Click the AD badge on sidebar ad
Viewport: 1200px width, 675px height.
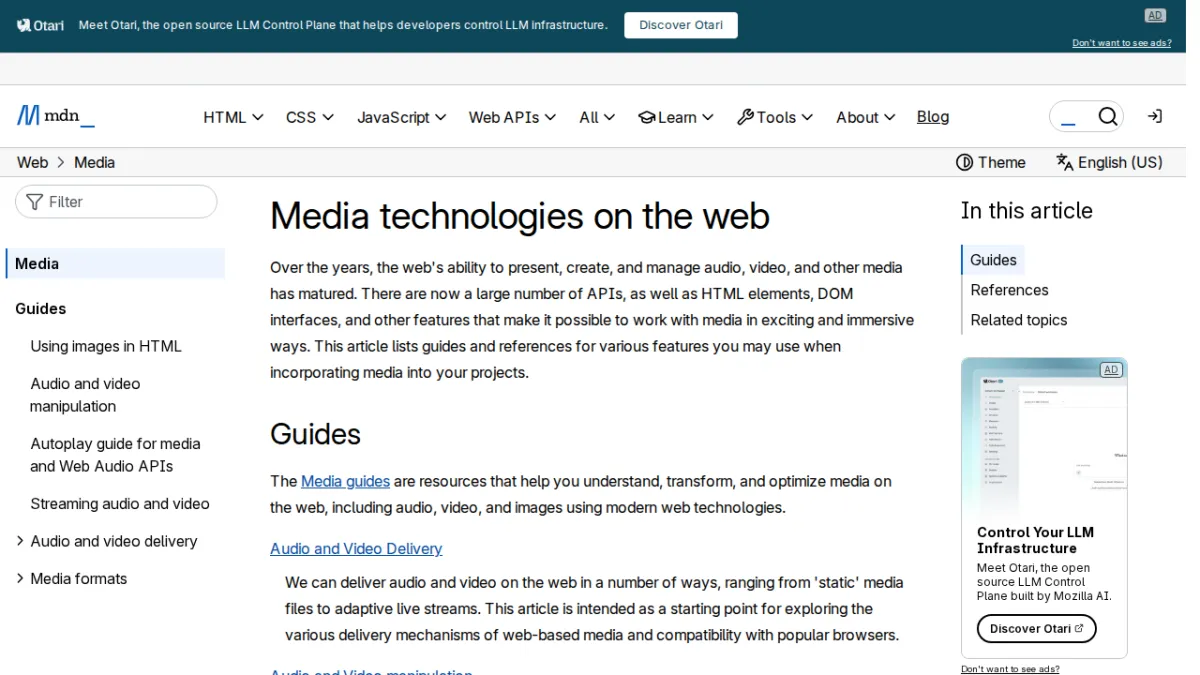(x=1111, y=370)
